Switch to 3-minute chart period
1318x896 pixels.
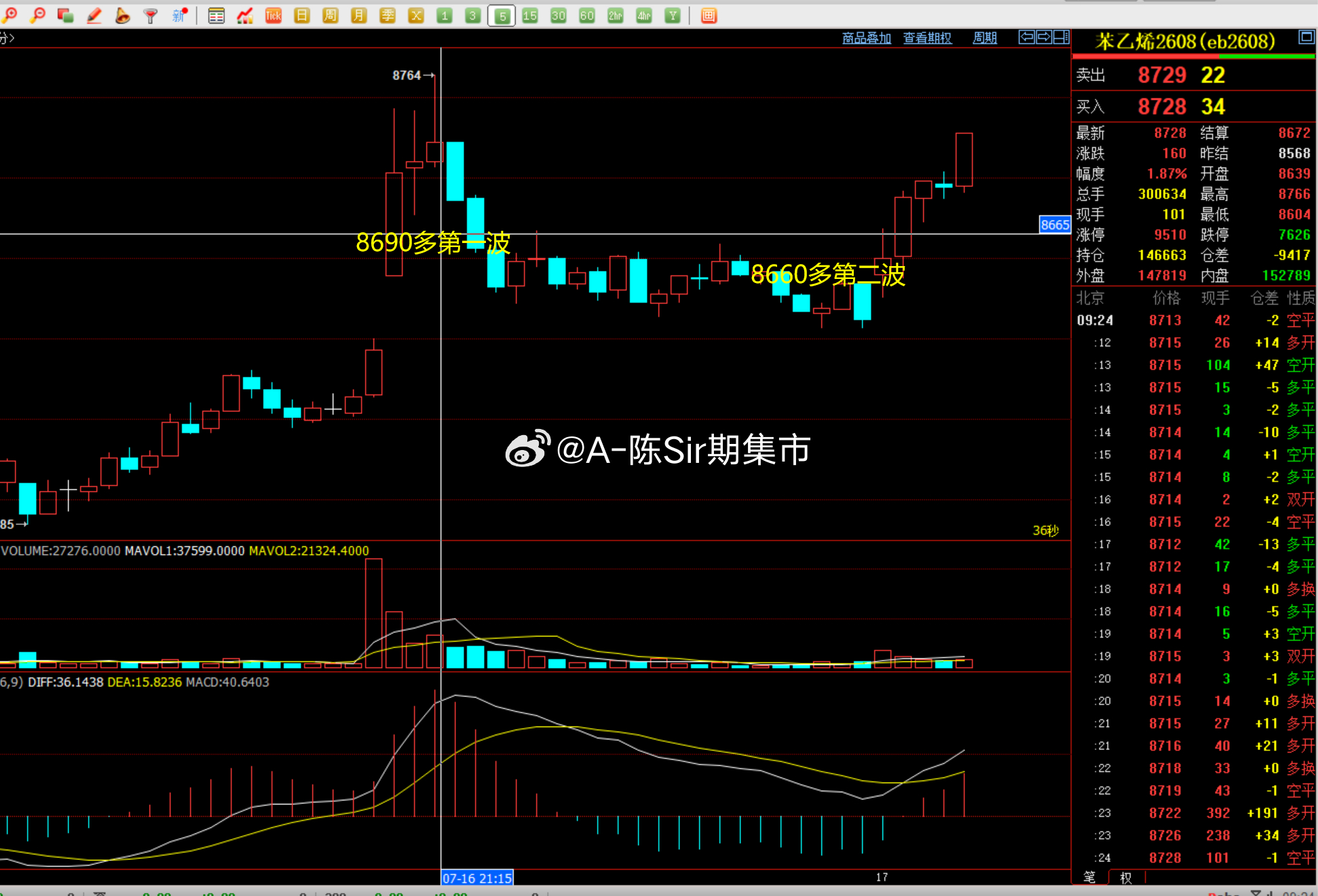click(x=473, y=16)
